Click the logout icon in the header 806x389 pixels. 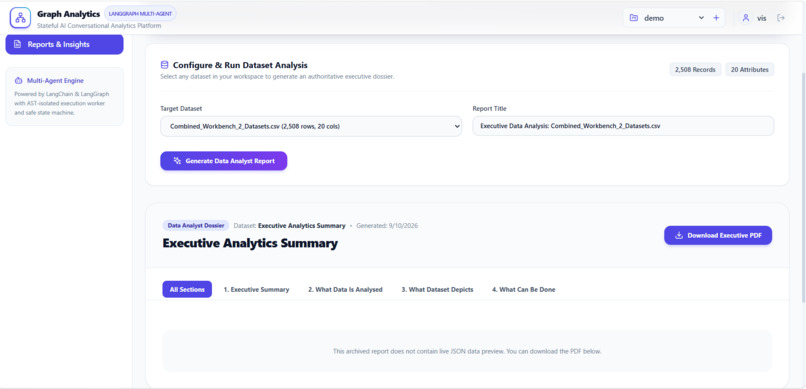click(x=781, y=18)
